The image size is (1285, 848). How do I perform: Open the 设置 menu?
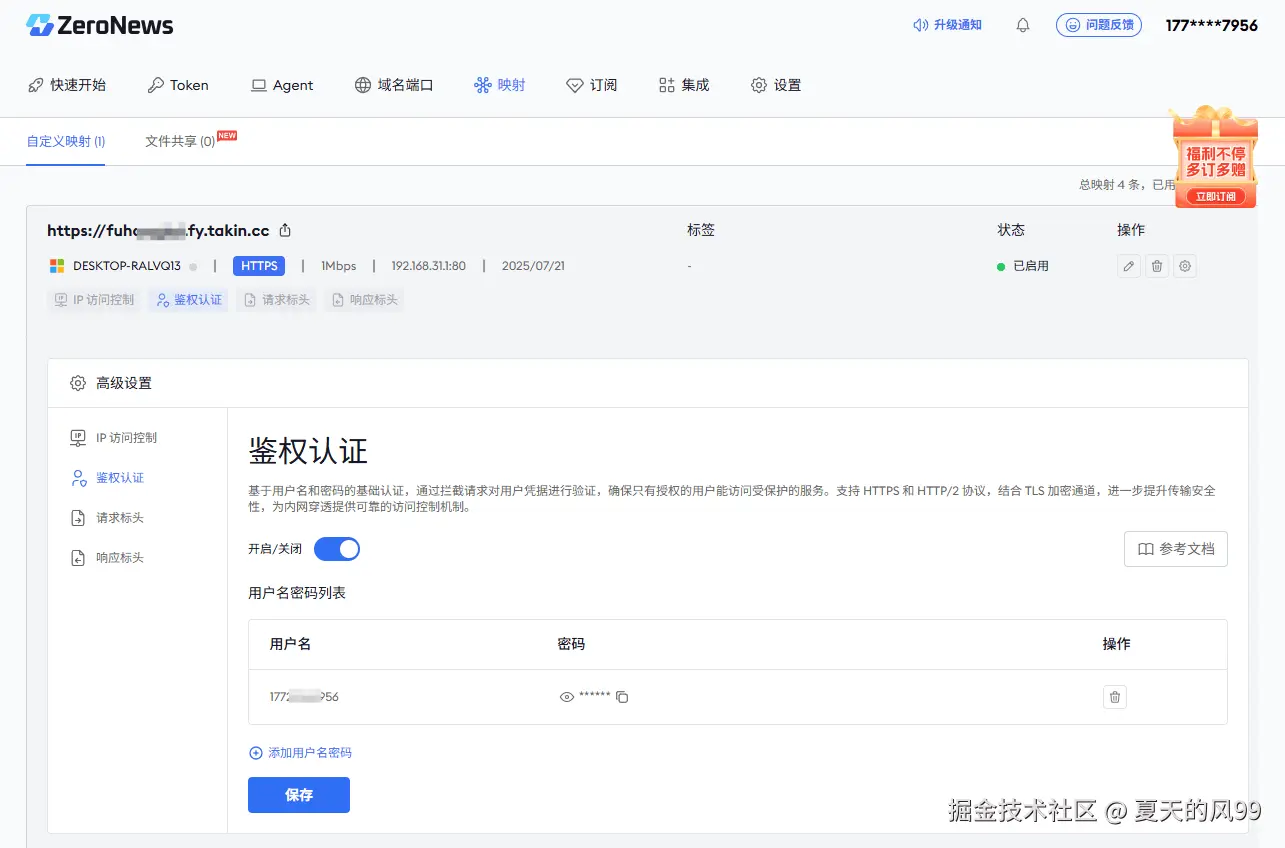click(x=776, y=85)
